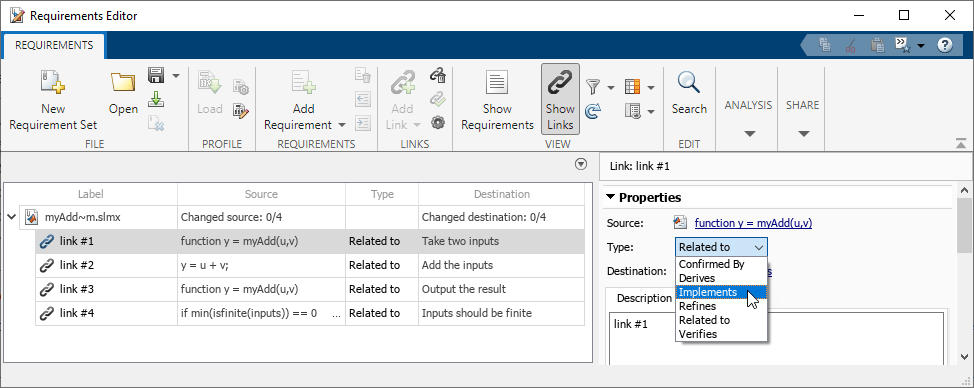This screenshot has width=974, height=388.
Task: Click the profile settings gear icon
Action: pos(241,88)
